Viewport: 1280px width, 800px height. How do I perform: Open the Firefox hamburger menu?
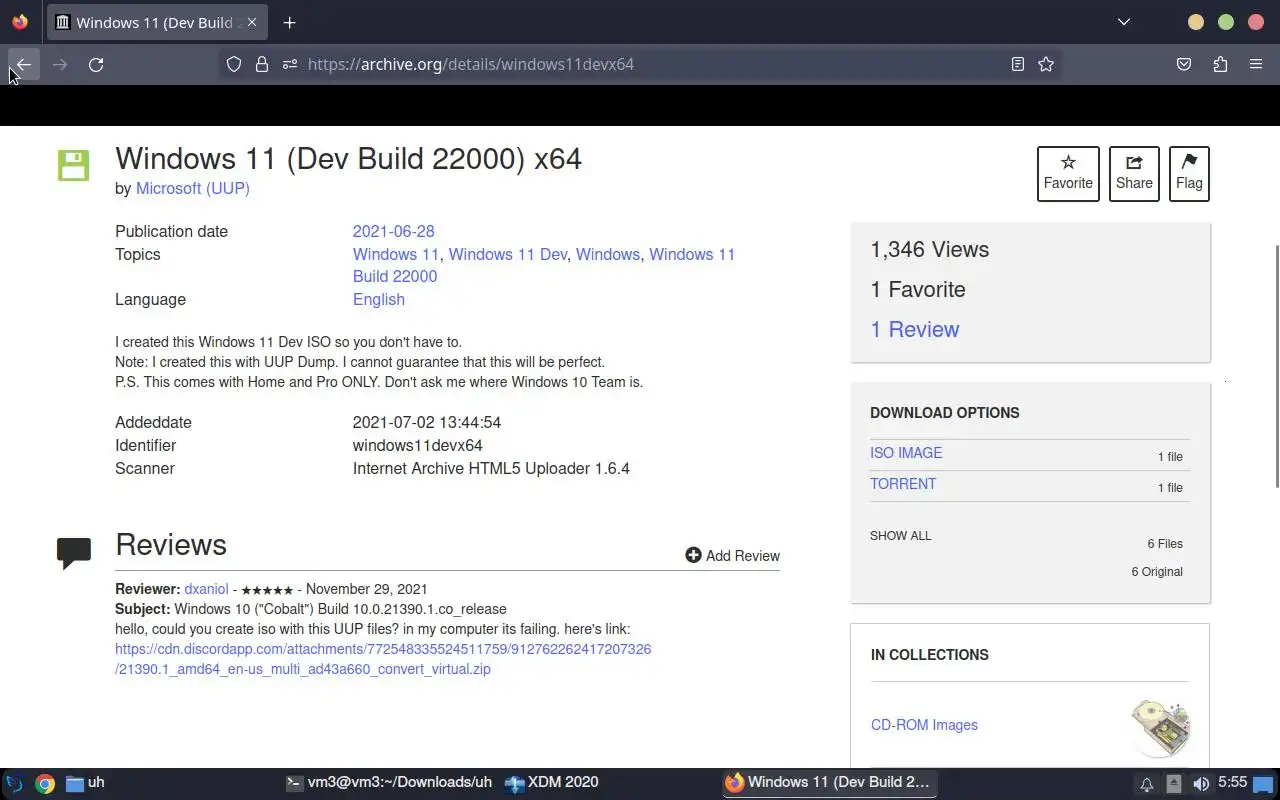point(1256,64)
